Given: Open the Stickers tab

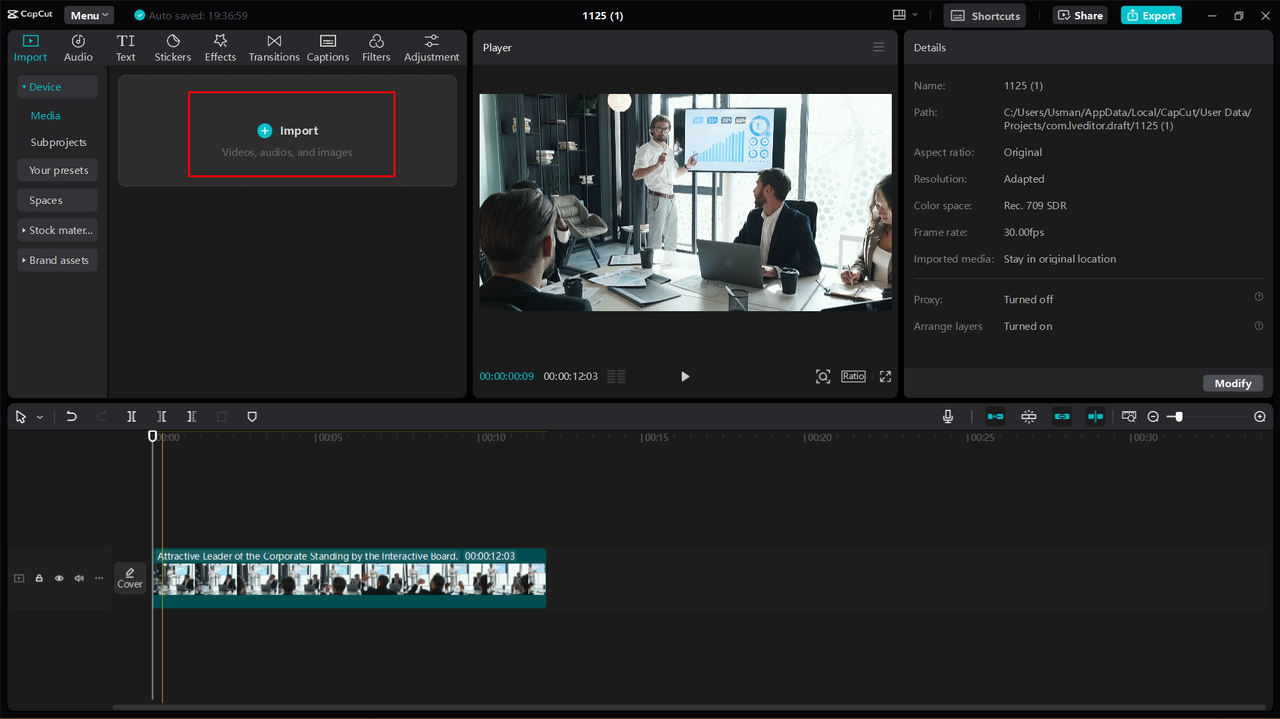Looking at the screenshot, I should pyautogui.click(x=173, y=48).
